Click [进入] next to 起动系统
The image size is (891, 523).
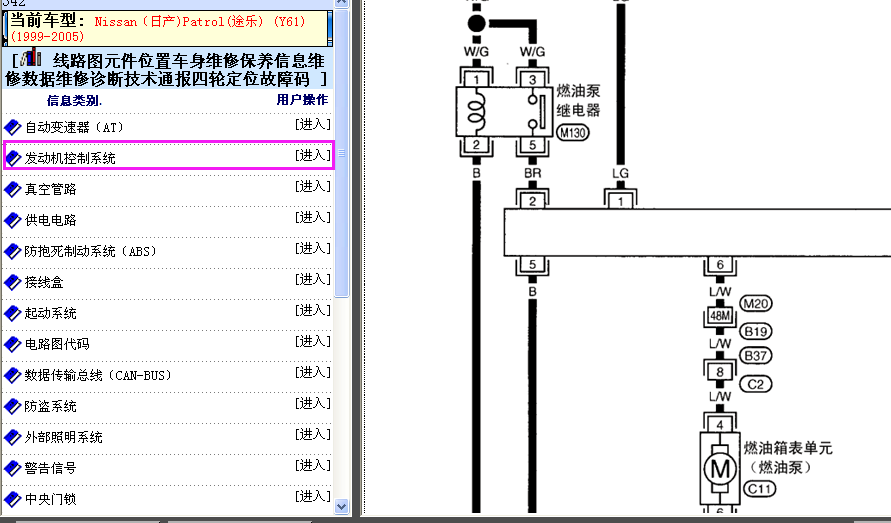(x=313, y=310)
